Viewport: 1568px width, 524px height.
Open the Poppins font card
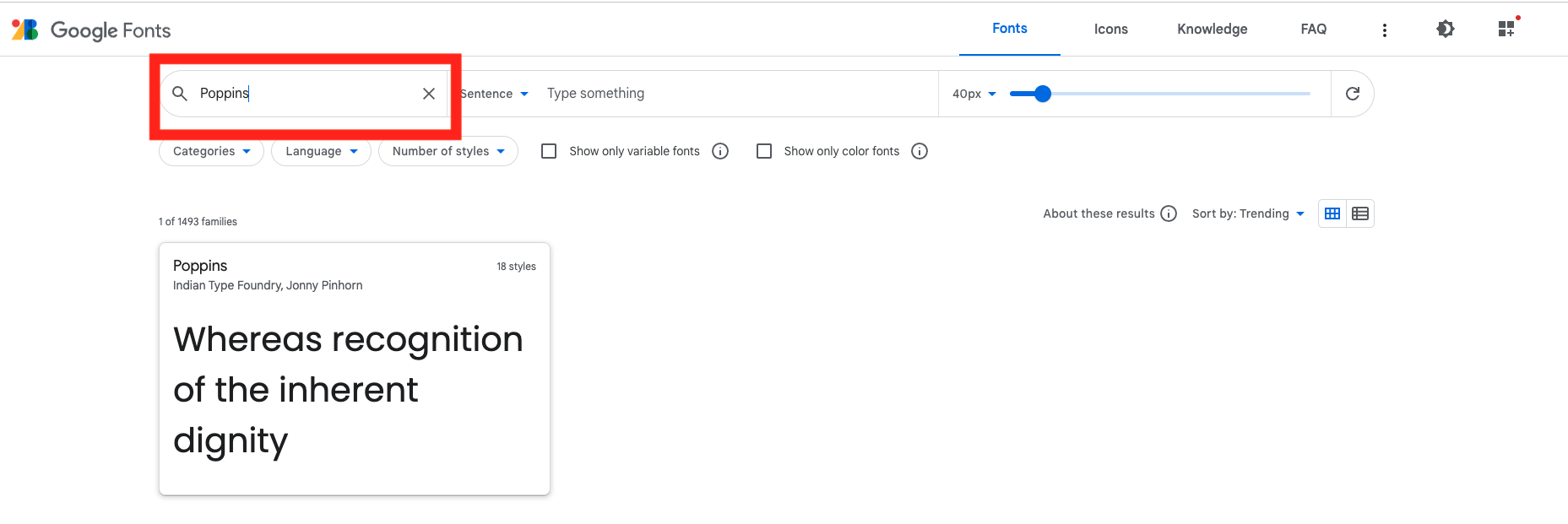(x=355, y=369)
